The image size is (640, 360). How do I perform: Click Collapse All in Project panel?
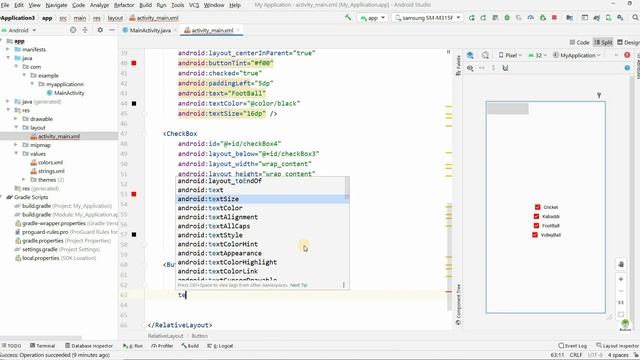pos(85,30)
